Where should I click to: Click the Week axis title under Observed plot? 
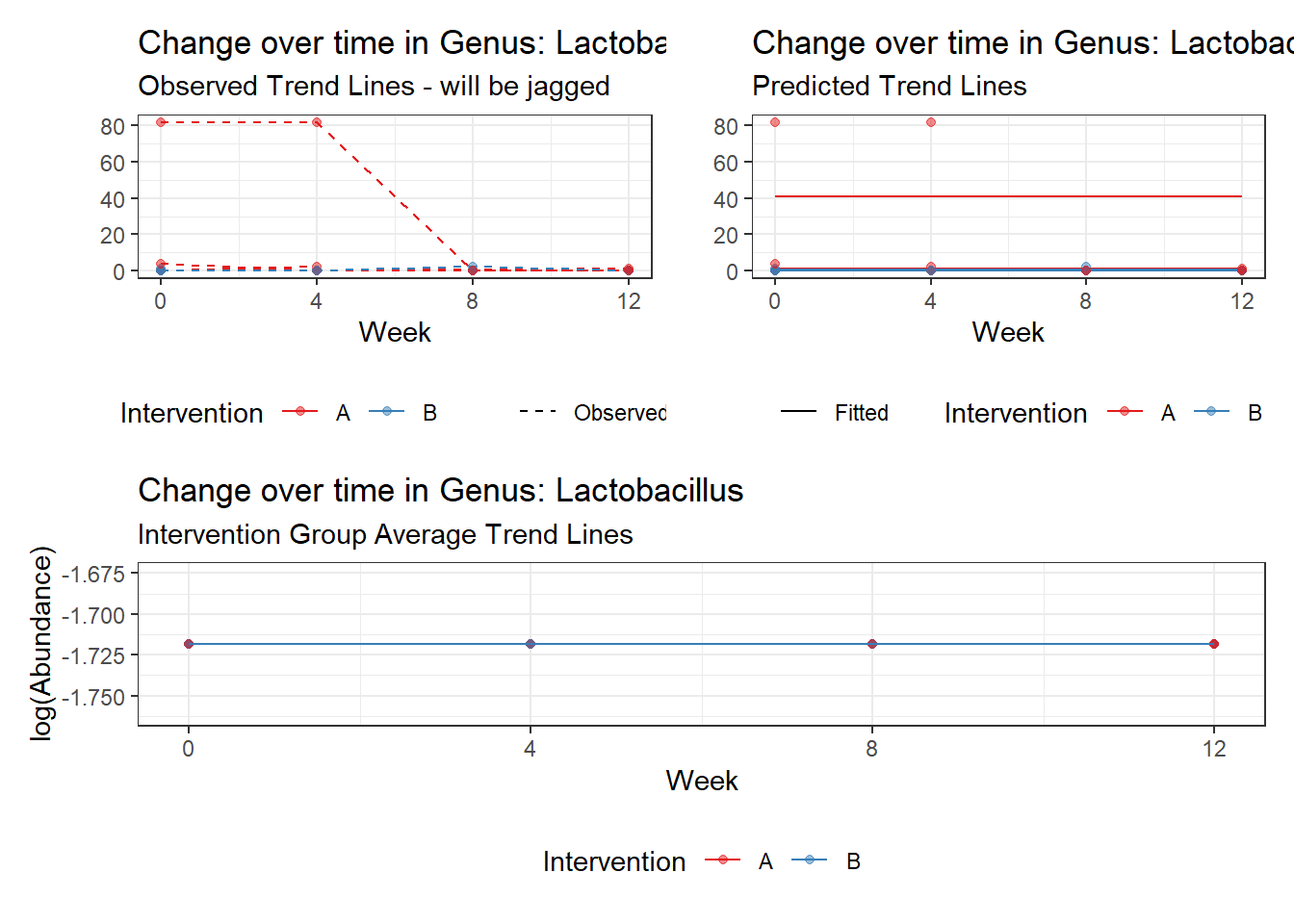395,332
